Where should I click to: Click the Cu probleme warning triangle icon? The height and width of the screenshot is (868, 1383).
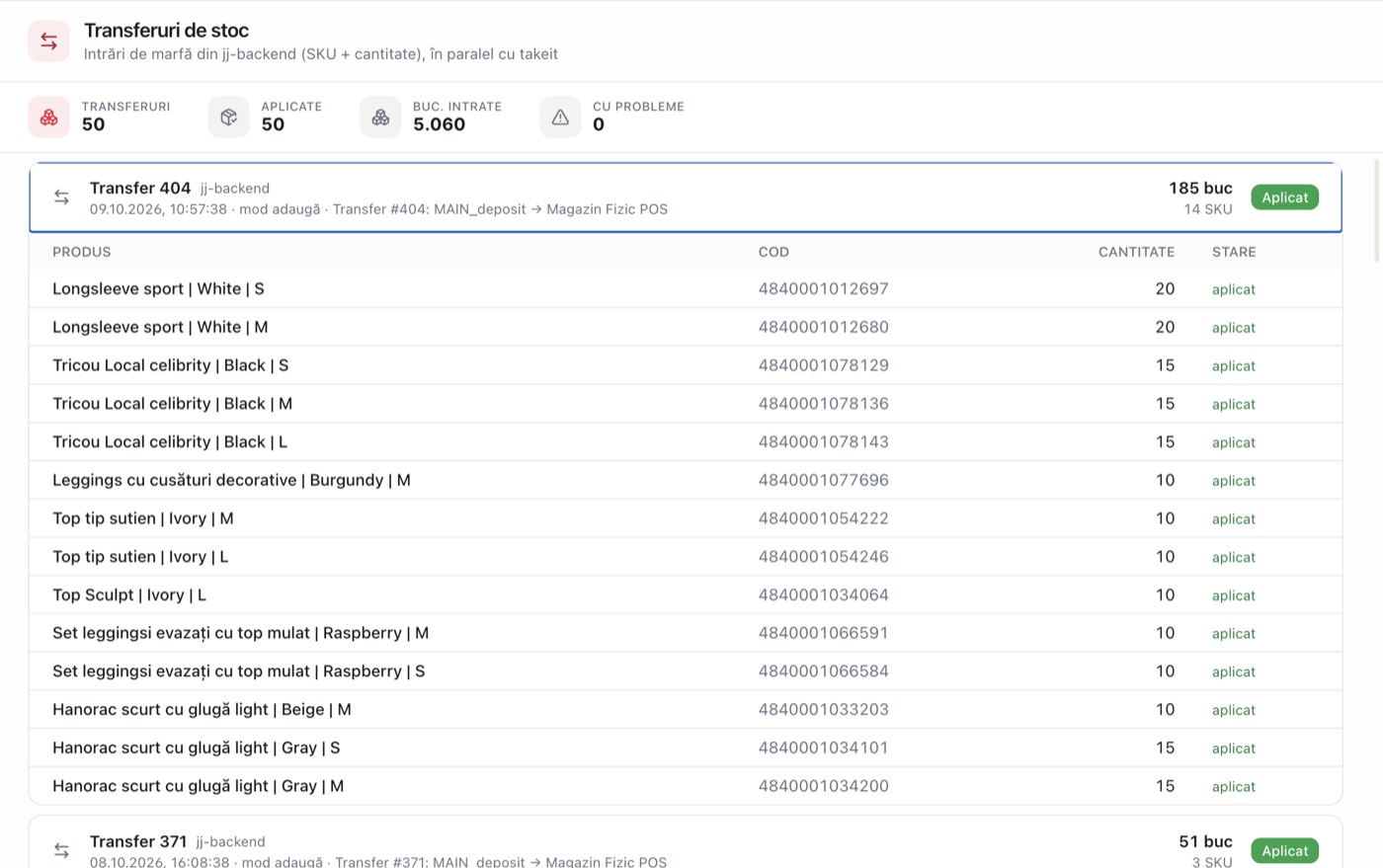560,118
